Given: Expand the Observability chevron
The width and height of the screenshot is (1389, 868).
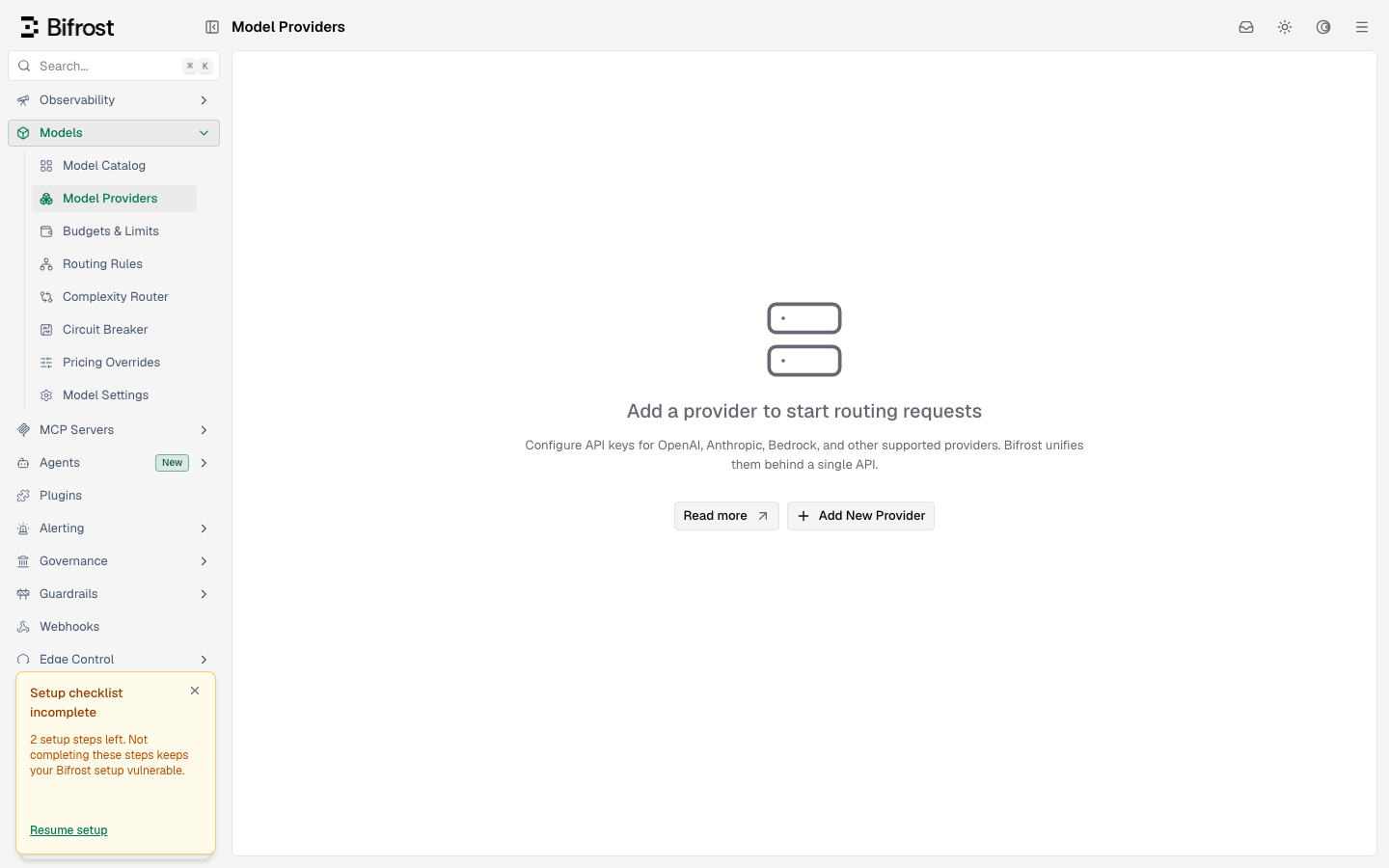Looking at the screenshot, I should click(x=204, y=100).
